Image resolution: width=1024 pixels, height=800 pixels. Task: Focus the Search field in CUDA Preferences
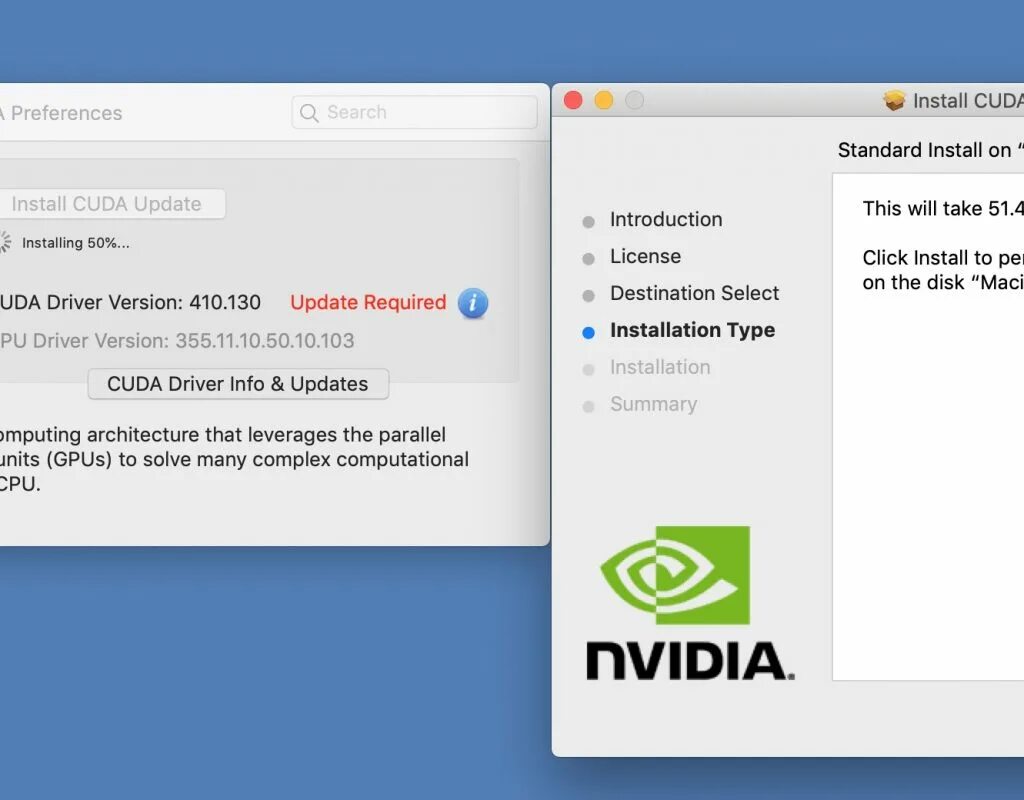click(x=415, y=112)
